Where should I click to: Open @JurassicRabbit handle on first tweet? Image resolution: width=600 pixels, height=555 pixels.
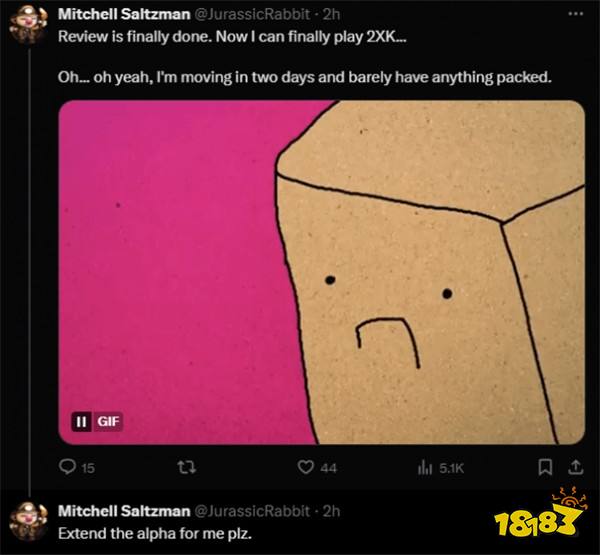click(252, 15)
